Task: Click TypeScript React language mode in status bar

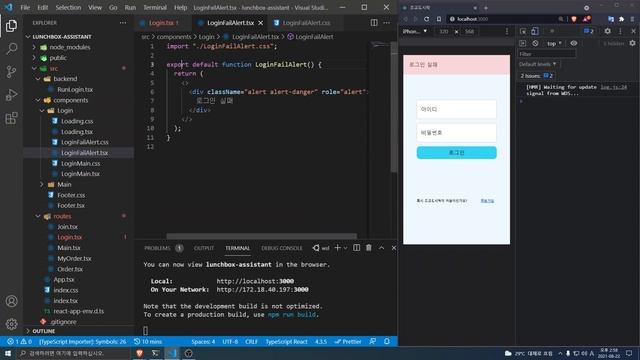Action: coord(287,342)
